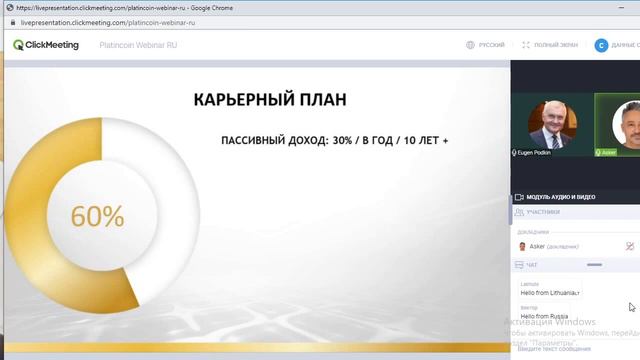Toggle Asker's crossed-out mute icon
The height and width of the screenshot is (360, 640).
coord(630,246)
